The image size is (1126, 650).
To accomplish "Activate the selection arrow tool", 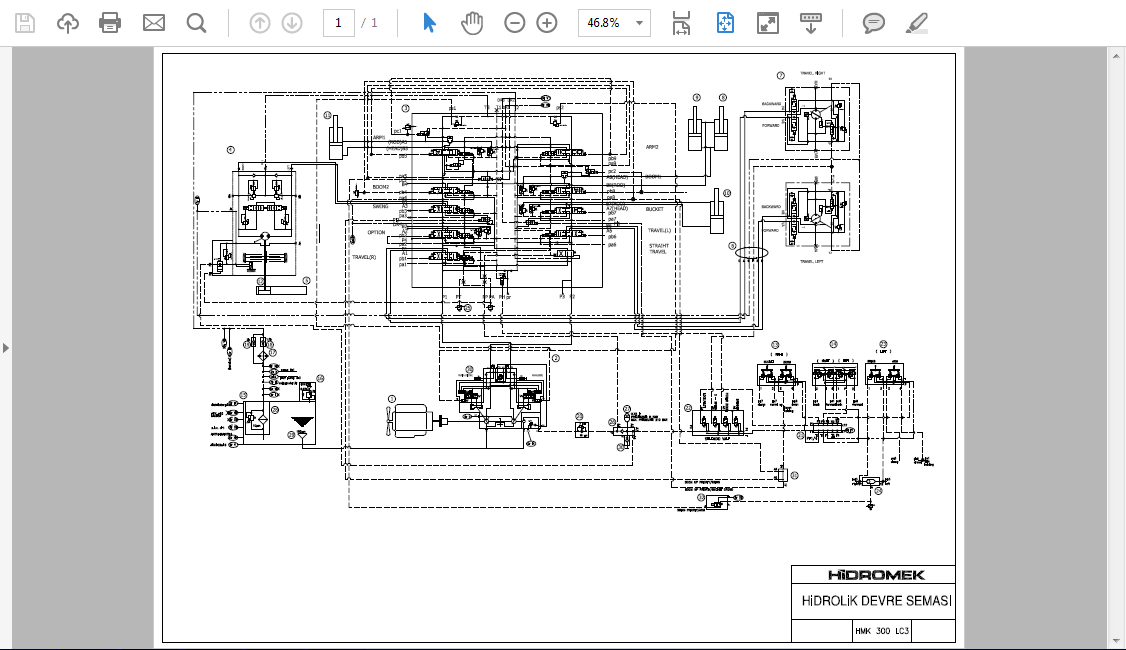I will pyautogui.click(x=429, y=23).
